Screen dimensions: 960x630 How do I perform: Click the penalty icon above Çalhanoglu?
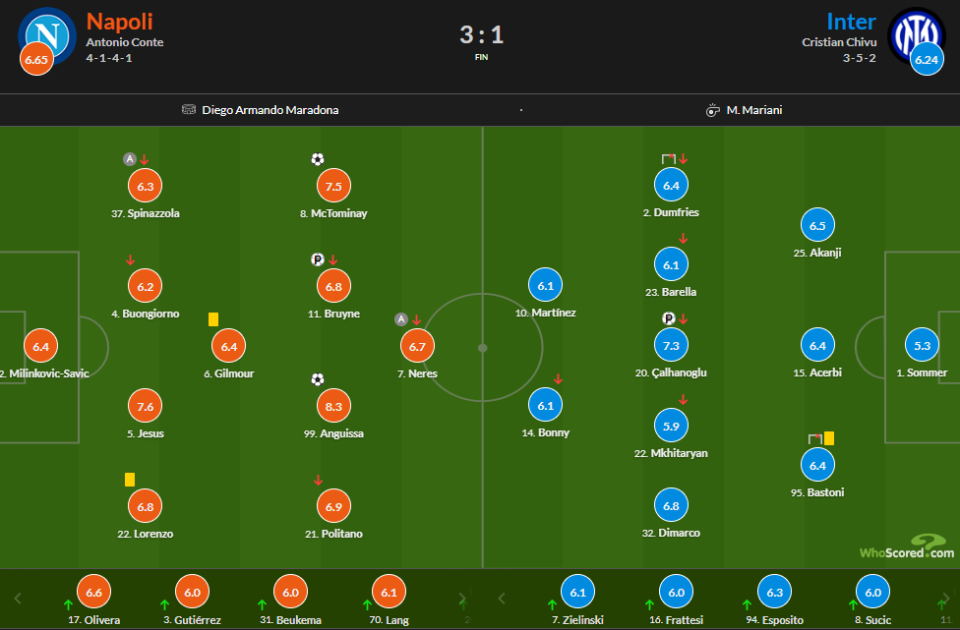[x=668, y=319]
